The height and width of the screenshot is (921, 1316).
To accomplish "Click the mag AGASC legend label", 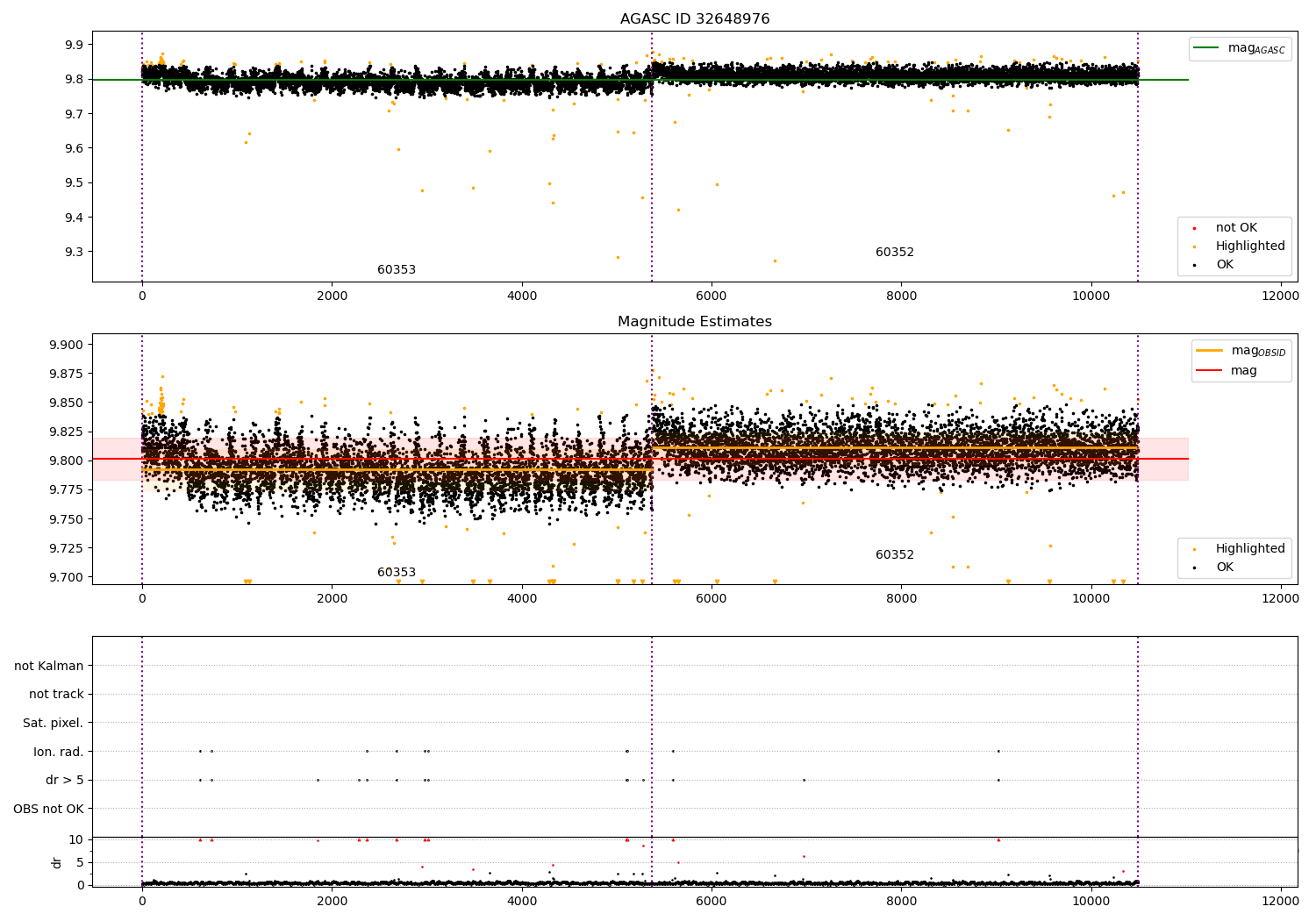I will pyautogui.click(x=1256, y=49).
